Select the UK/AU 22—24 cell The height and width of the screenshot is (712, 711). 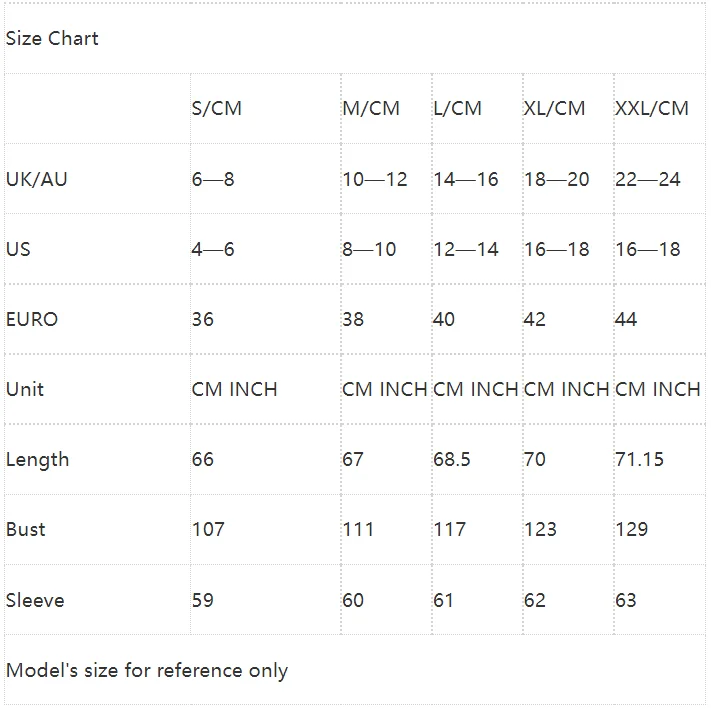647,179
